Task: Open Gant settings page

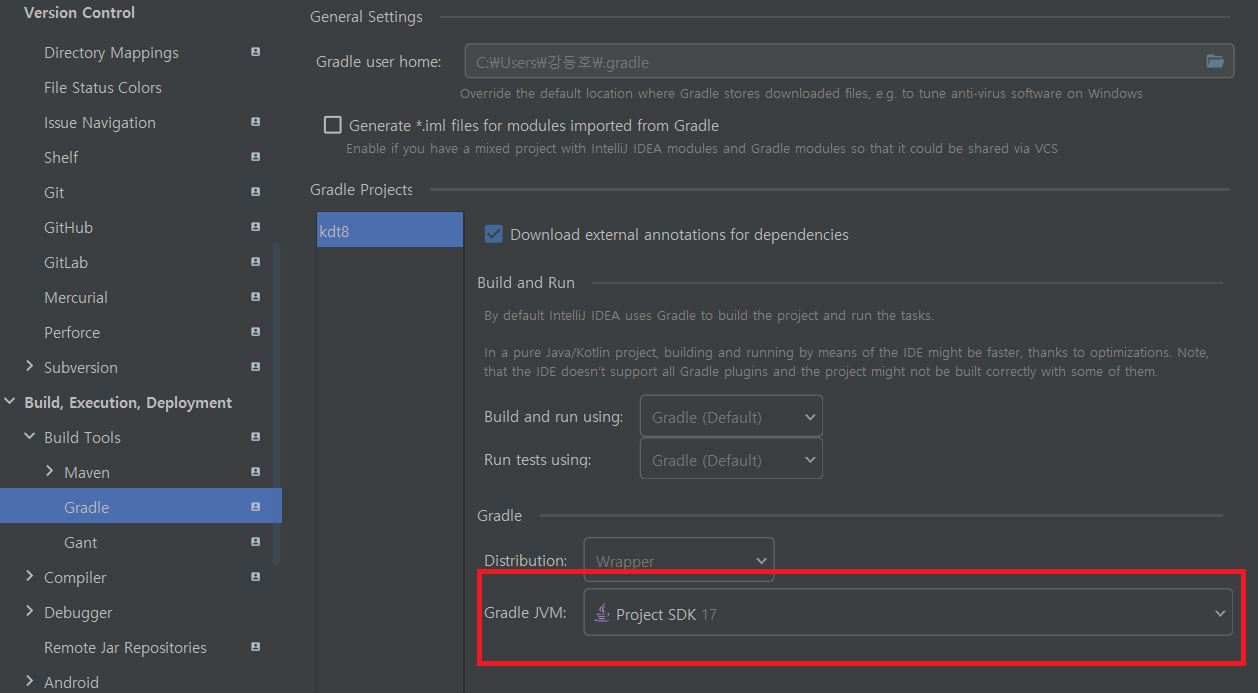Action: tap(81, 543)
